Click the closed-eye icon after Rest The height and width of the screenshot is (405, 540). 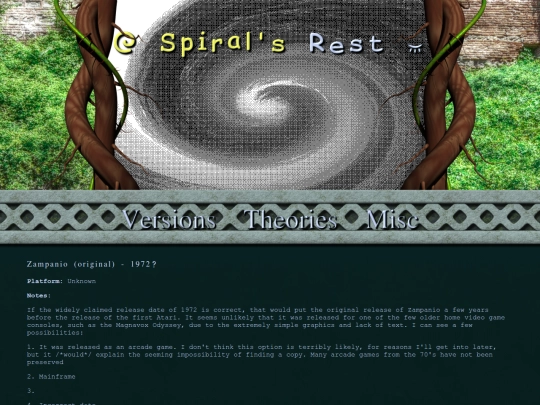(x=415, y=48)
